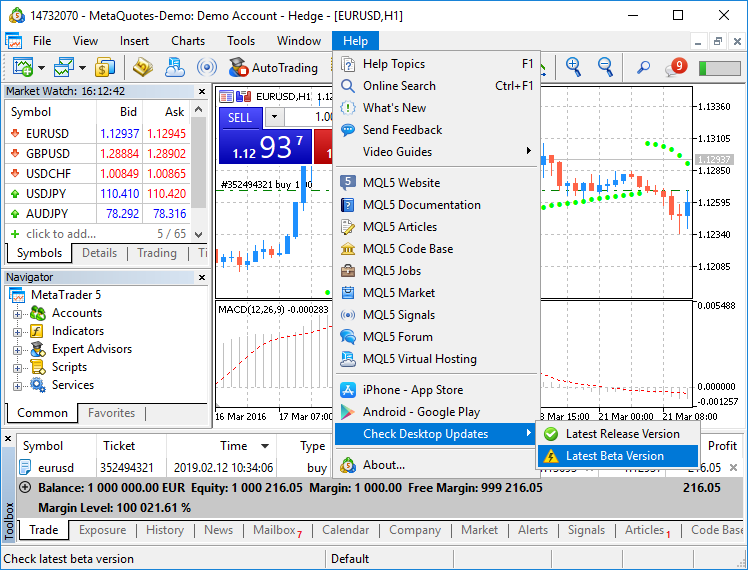Select MetaTrader 5 root in Navigator
Screen dimensions: 748x570
point(66,295)
